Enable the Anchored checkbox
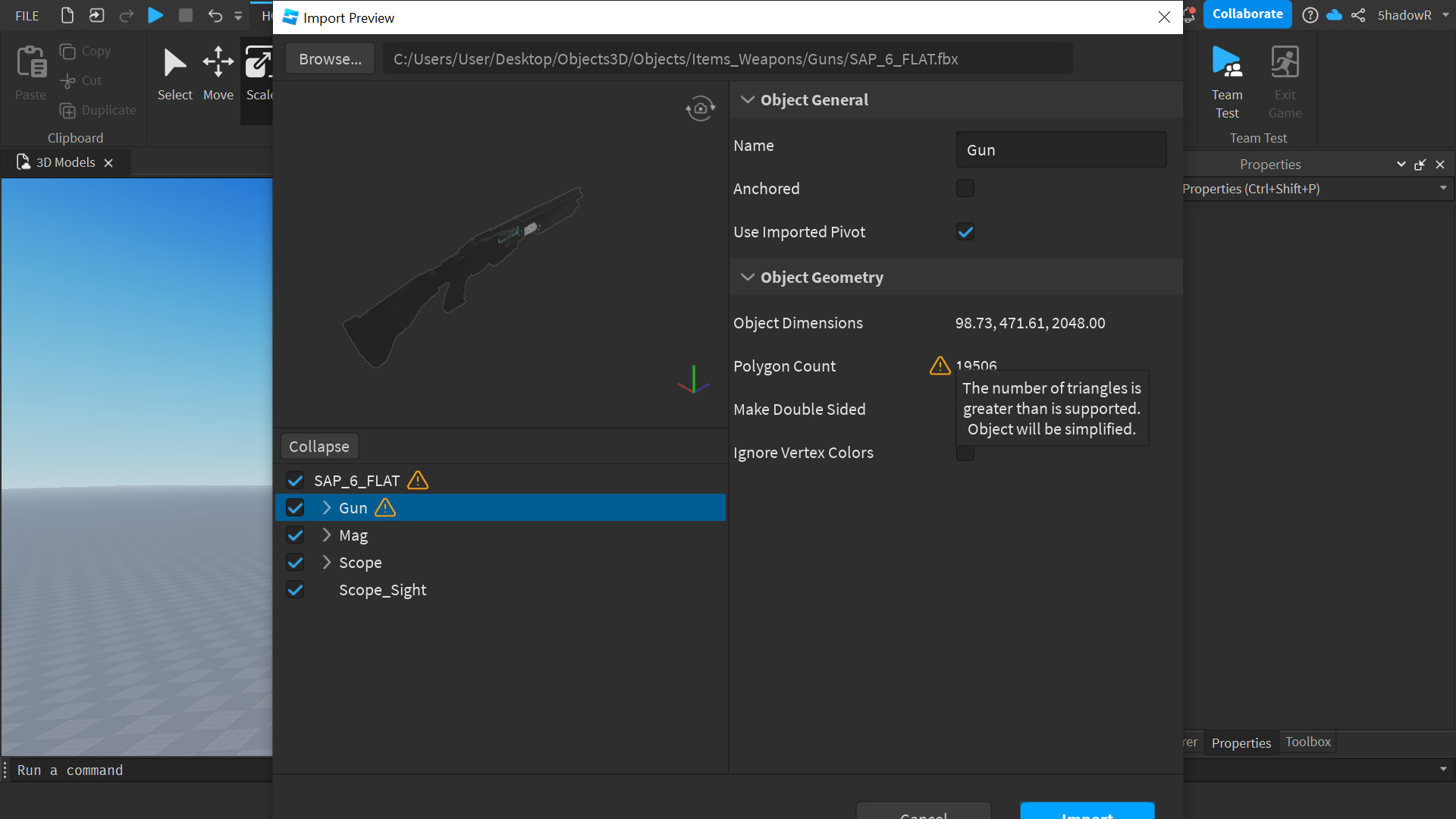Screen dimensions: 1456x819 pos(965,188)
